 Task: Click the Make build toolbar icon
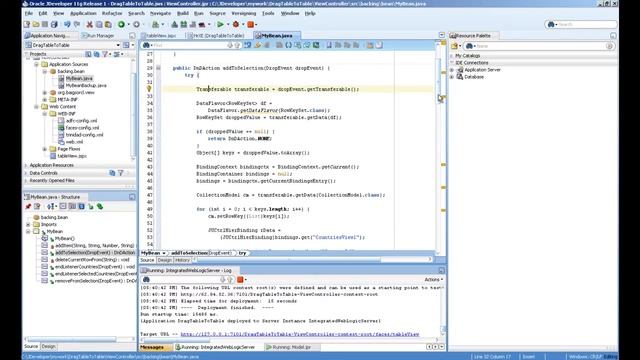point(175,24)
